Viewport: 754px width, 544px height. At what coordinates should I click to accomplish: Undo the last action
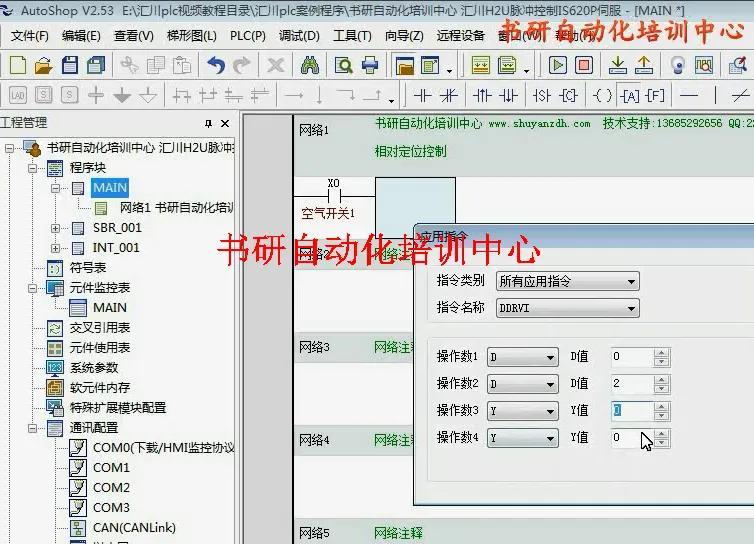[216, 65]
